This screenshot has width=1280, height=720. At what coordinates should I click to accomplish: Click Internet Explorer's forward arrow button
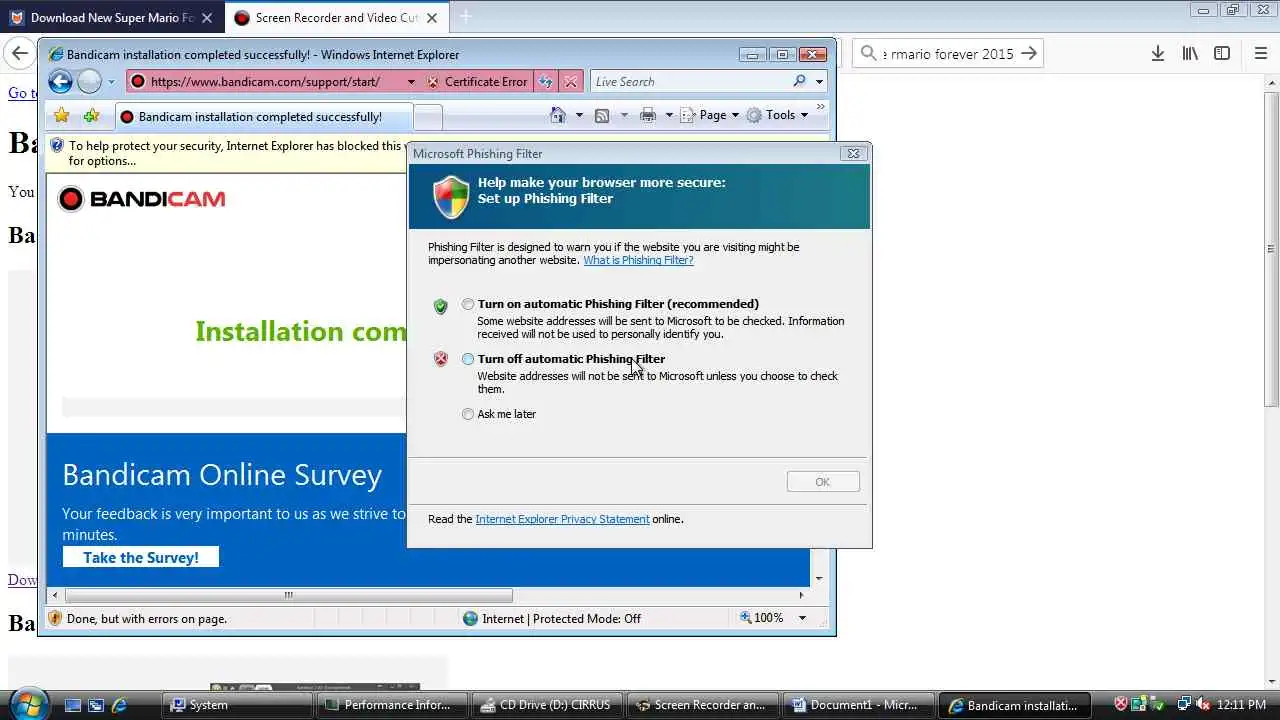tap(90, 82)
